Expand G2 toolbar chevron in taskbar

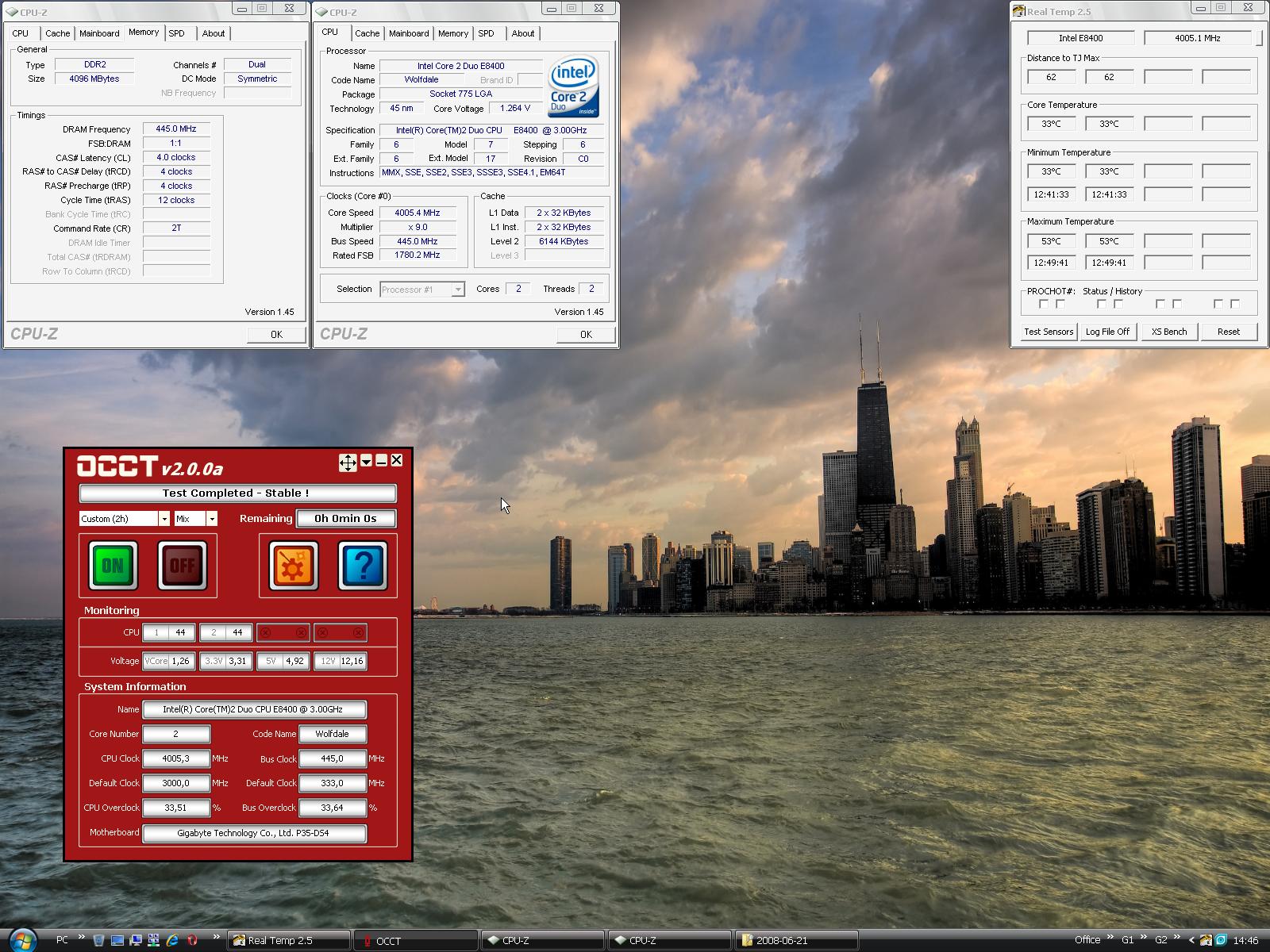click(x=1177, y=937)
